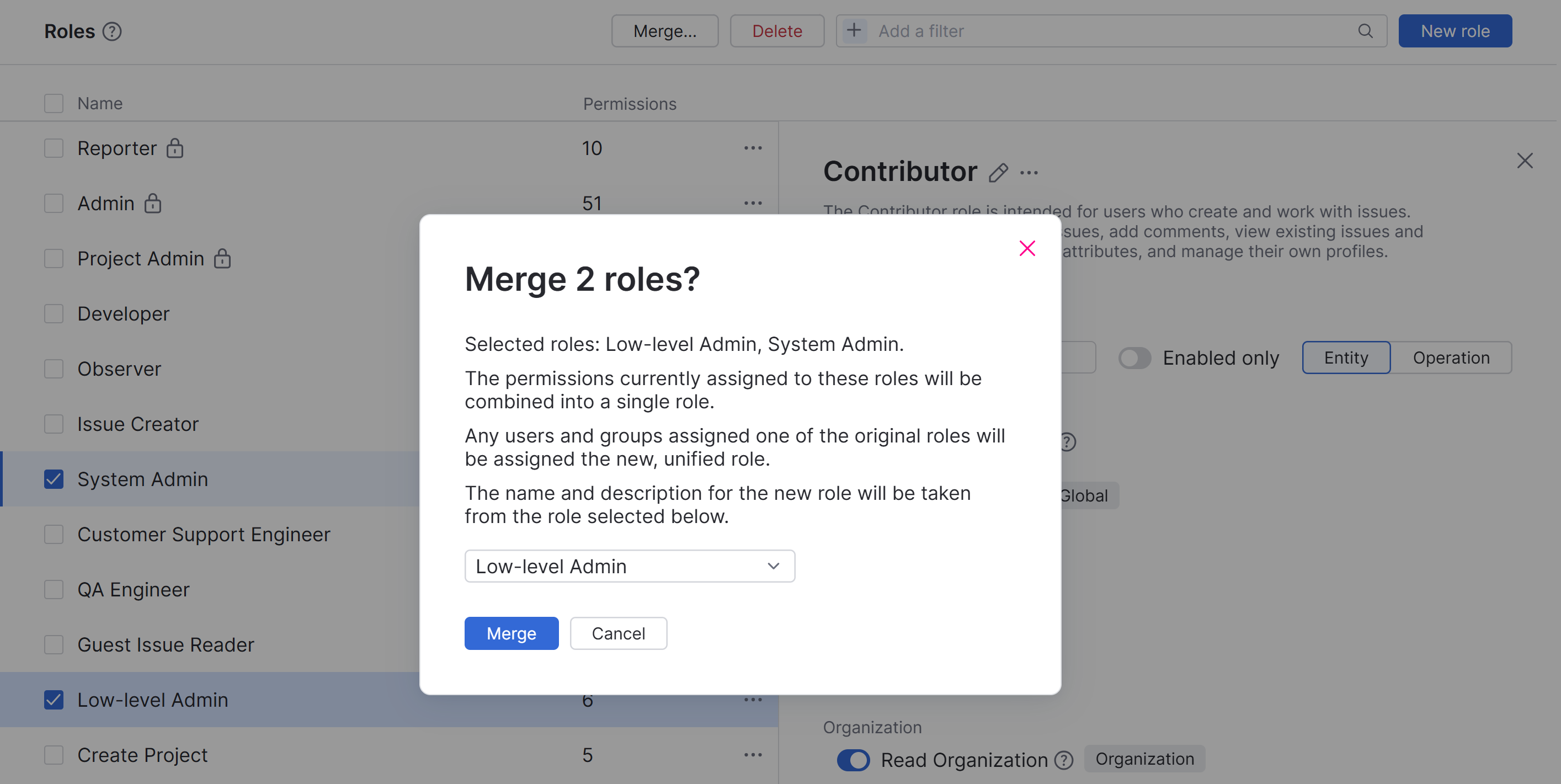1561x784 pixels.
Task: Toggle the Enabled only switch
Action: (1134, 358)
